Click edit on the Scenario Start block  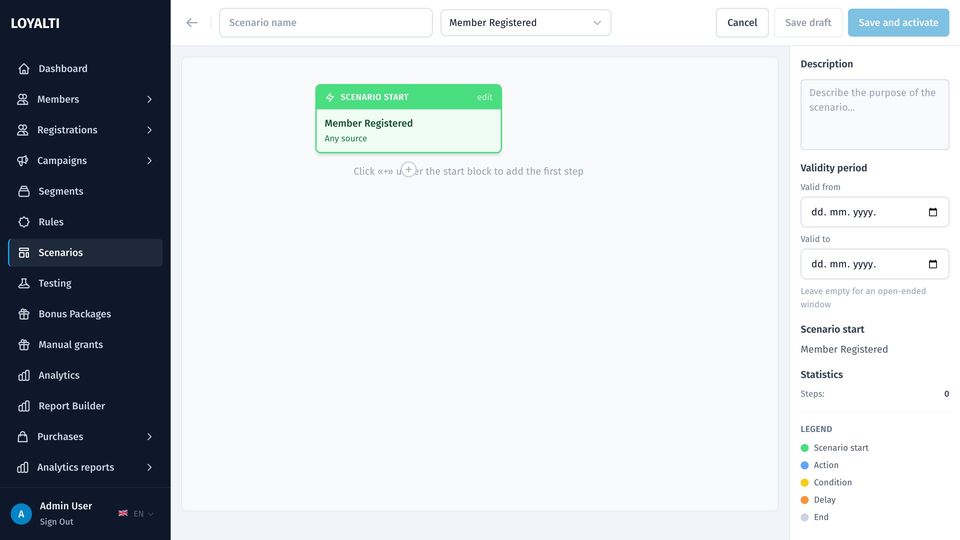[484, 97]
